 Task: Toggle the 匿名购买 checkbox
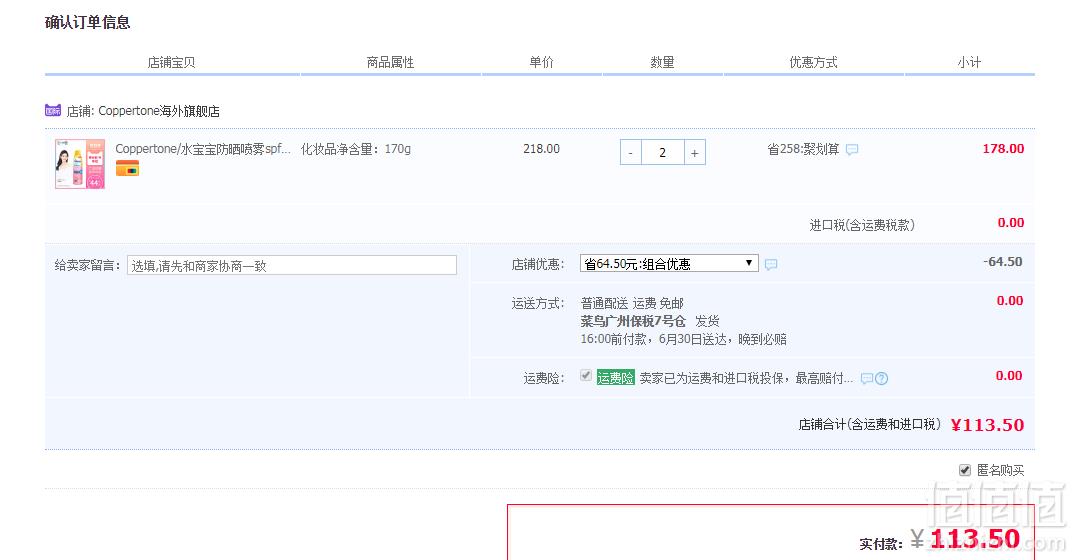(x=965, y=470)
